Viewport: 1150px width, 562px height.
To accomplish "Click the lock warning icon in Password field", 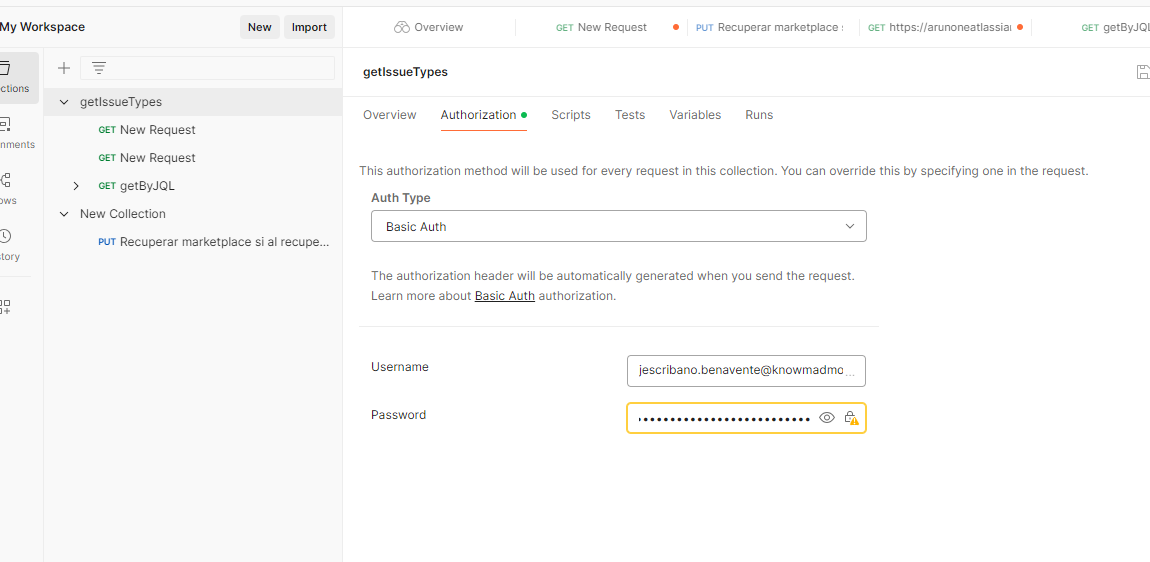I will click(x=851, y=418).
